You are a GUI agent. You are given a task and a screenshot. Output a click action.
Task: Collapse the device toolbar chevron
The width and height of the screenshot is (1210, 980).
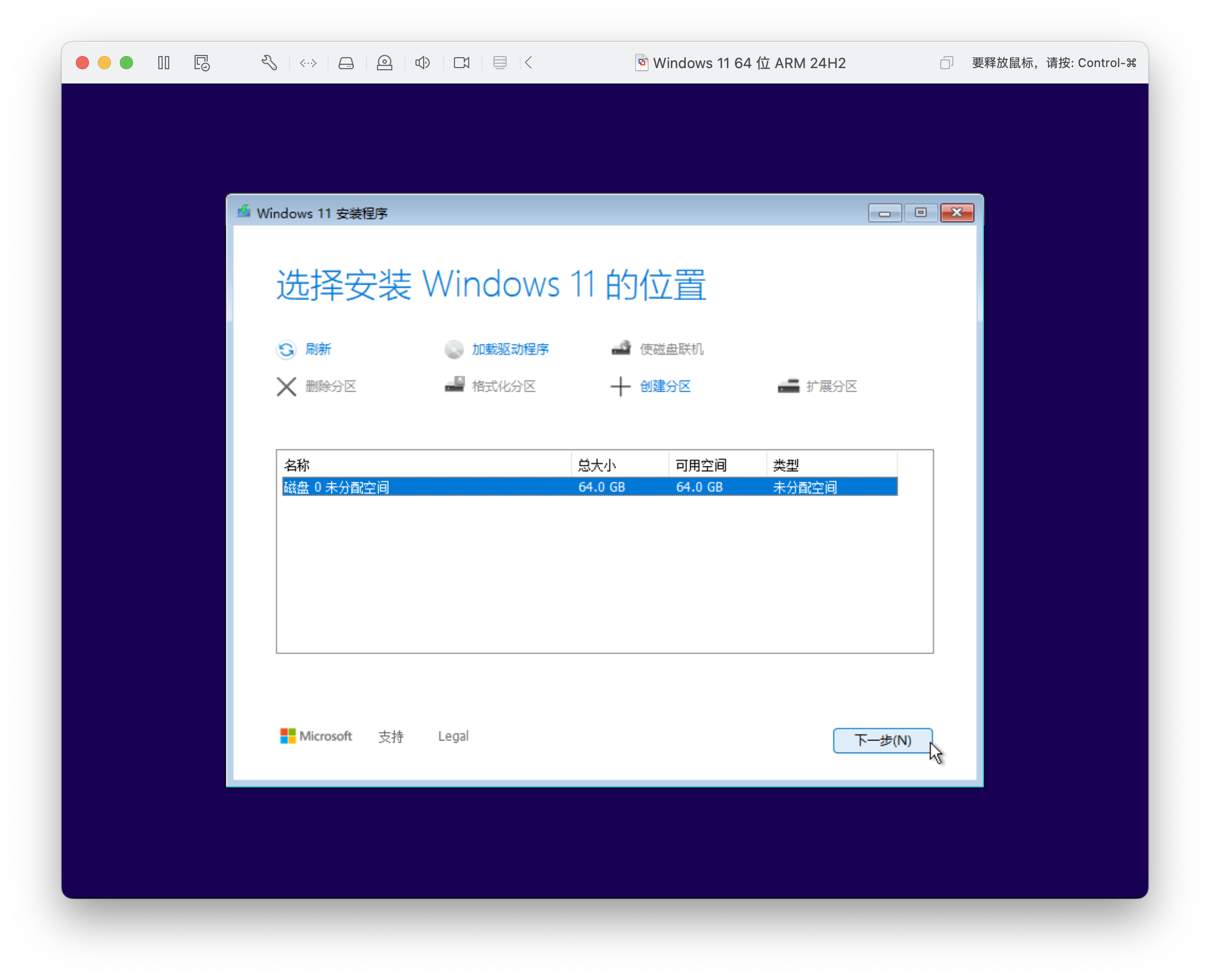coord(529,63)
